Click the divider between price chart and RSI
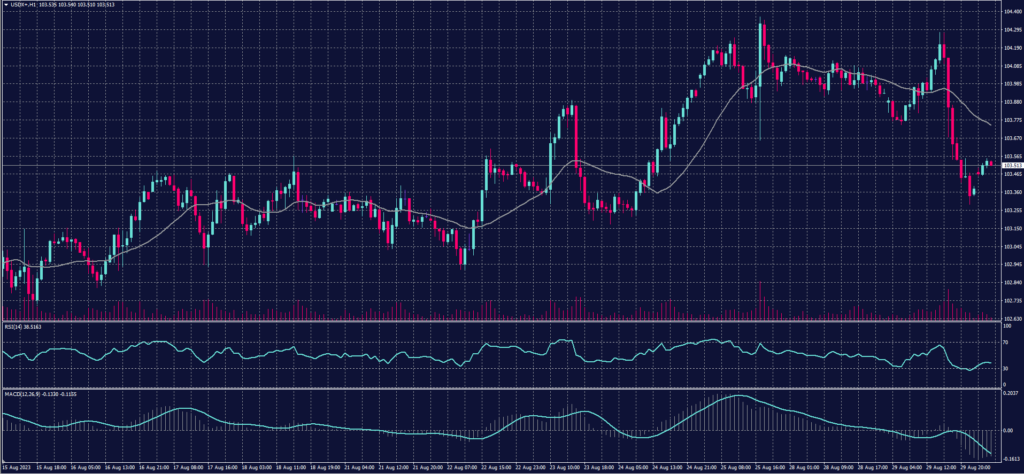 [500, 322]
